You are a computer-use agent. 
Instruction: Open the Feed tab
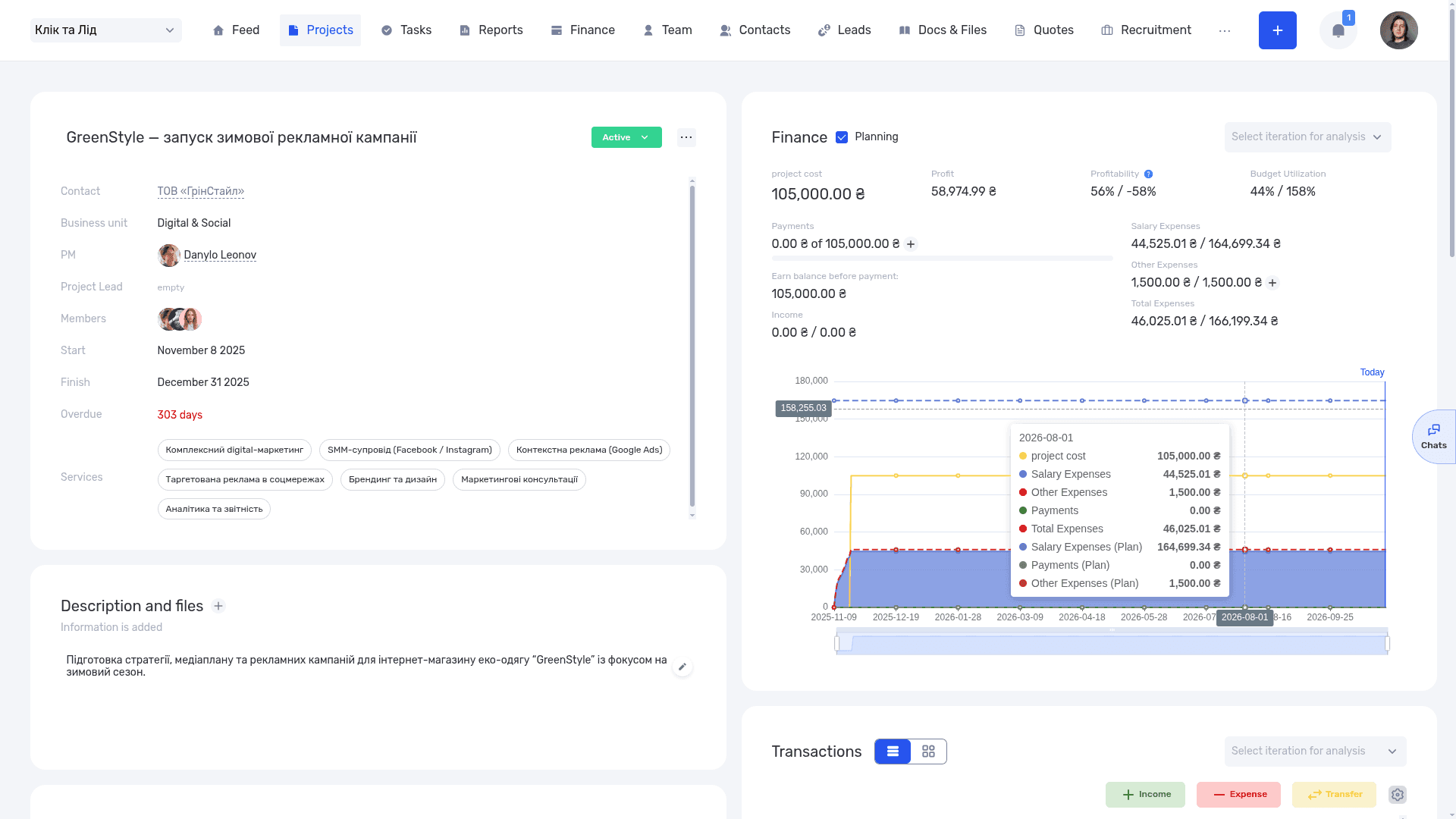point(236,30)
